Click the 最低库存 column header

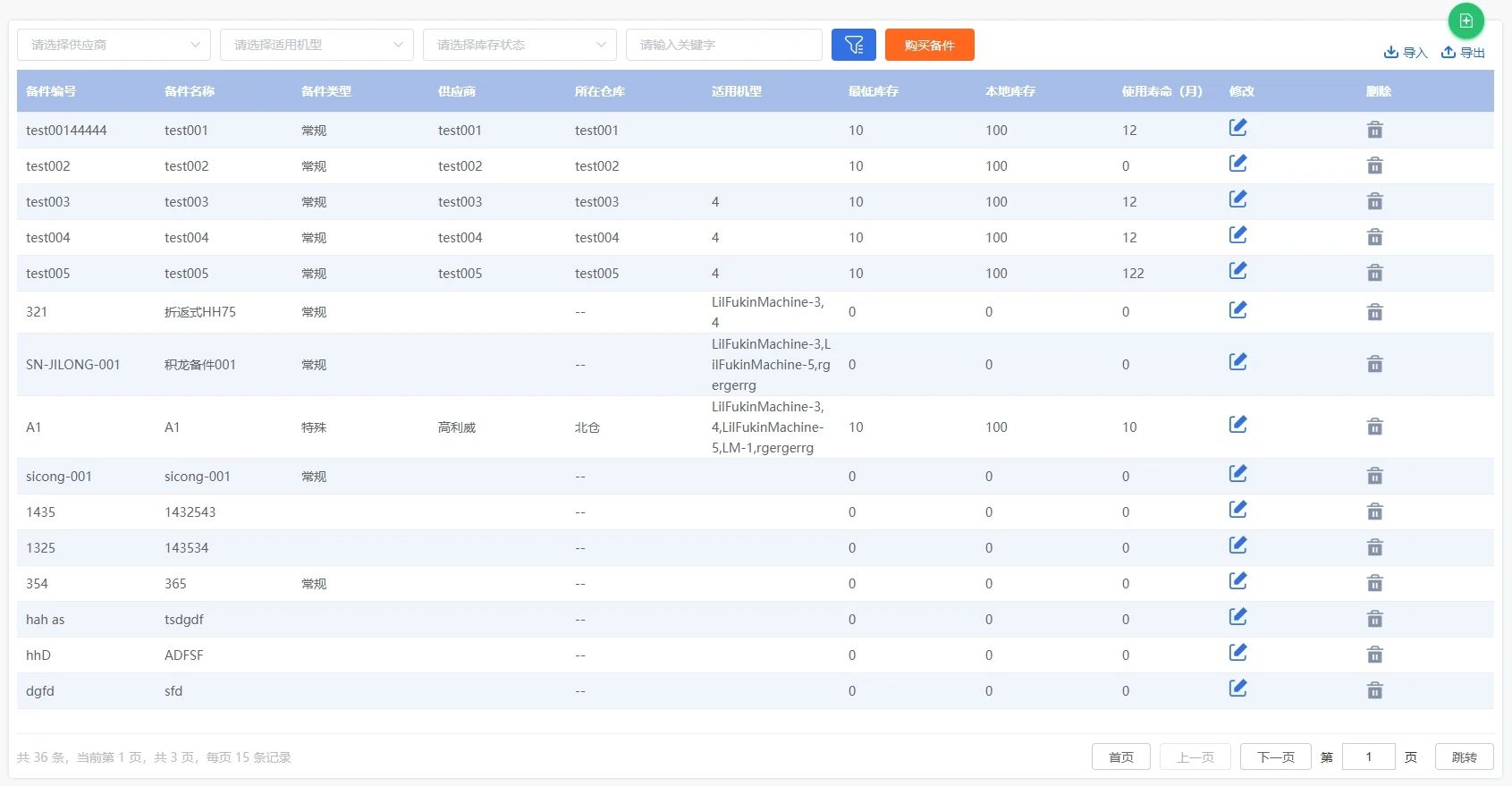(x=874, y=91)
